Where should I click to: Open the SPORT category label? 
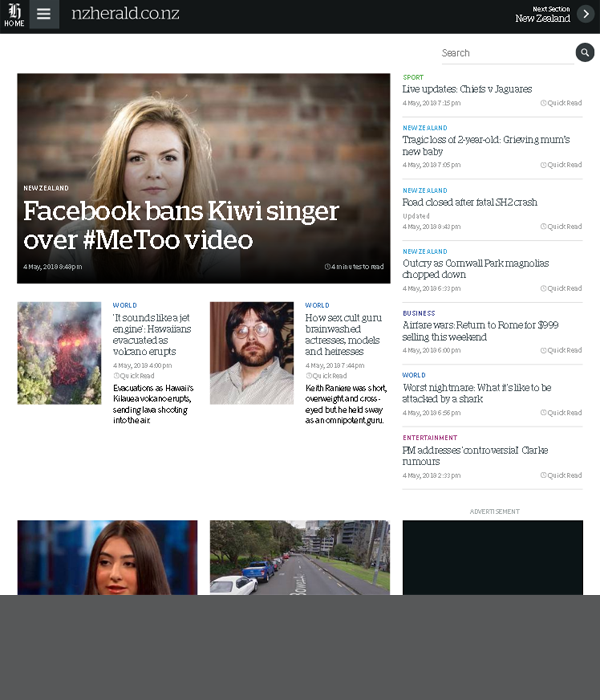(x=413, y=77)
